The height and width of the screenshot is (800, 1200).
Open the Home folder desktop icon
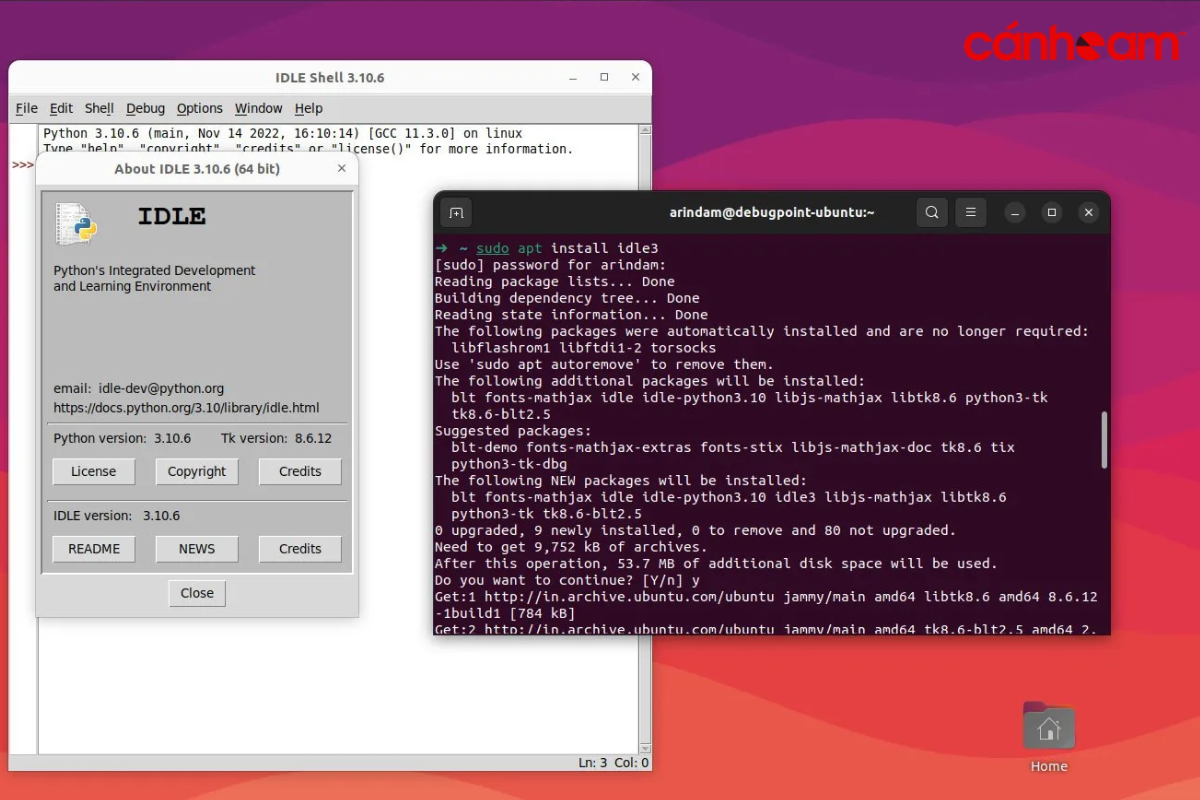(1049, 737)
